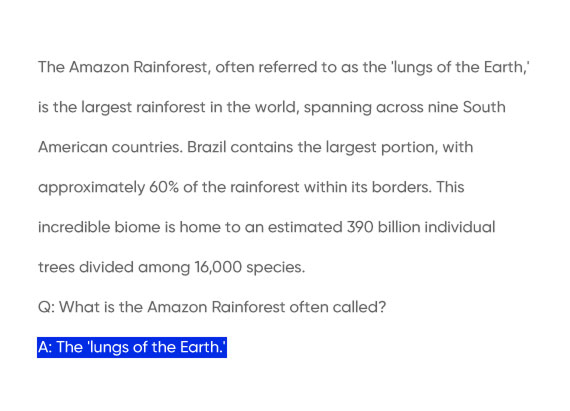Click the word 'individual' ending the fifth line
Image resolution: width=570 pixels, height=411 pixels.
(x=460, y=227)
